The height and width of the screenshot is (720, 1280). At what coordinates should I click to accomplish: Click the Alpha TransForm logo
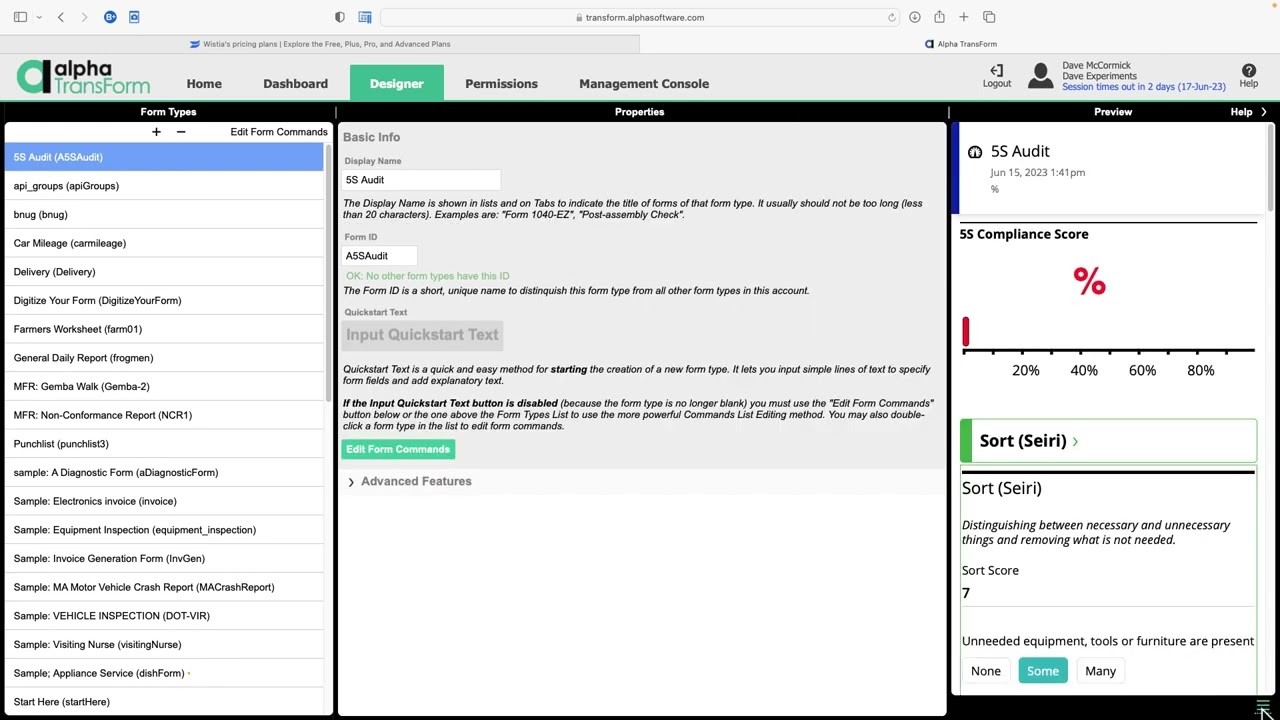(84, 77)
